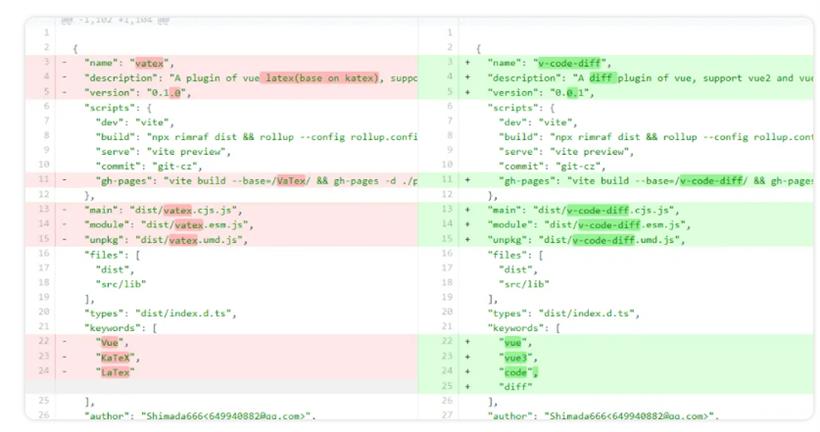Select the removed description line mentioning latex
The width and height of the screenshot is (820, 432).
(221, 78)
